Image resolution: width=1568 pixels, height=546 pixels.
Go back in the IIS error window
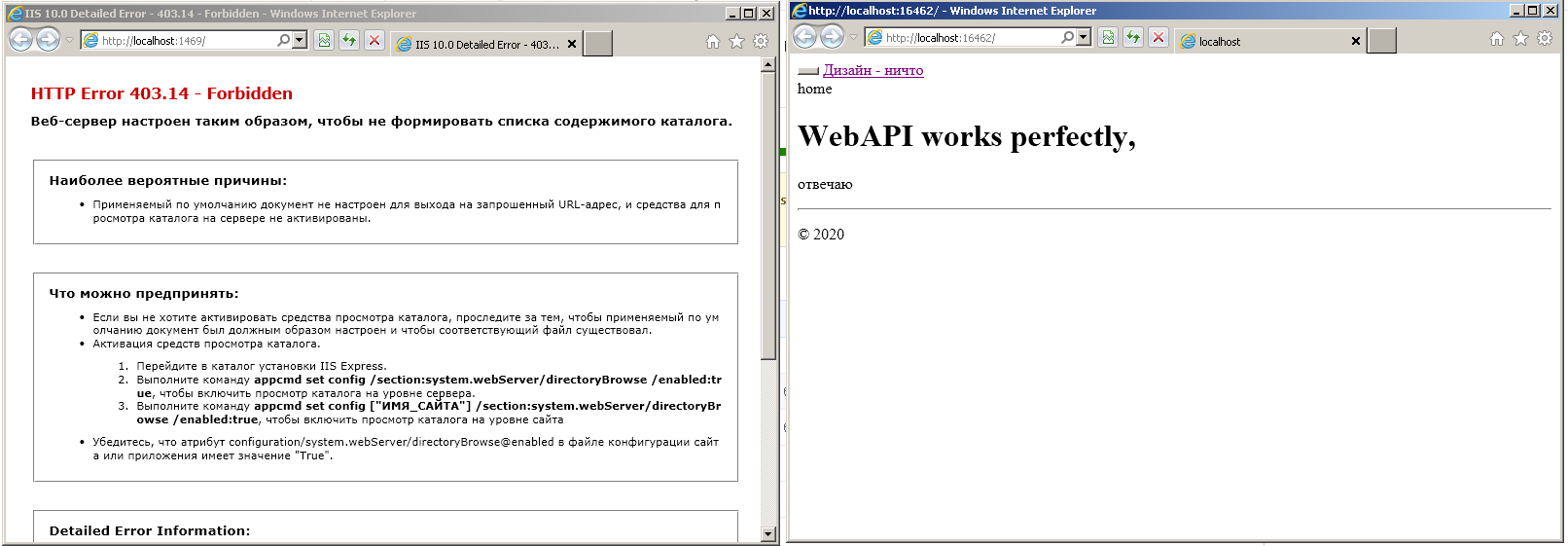tap(20, 40)
